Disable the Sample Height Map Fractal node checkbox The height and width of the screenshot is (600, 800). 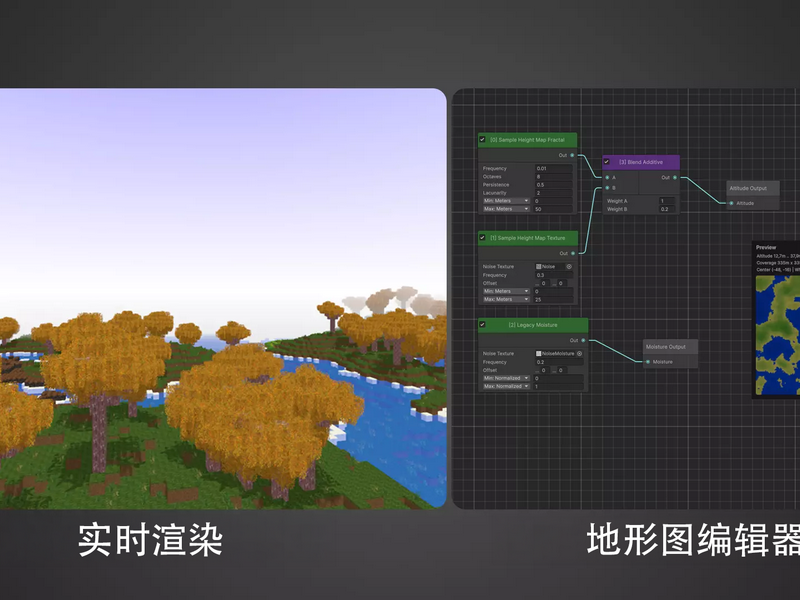[x=482, y=139]
